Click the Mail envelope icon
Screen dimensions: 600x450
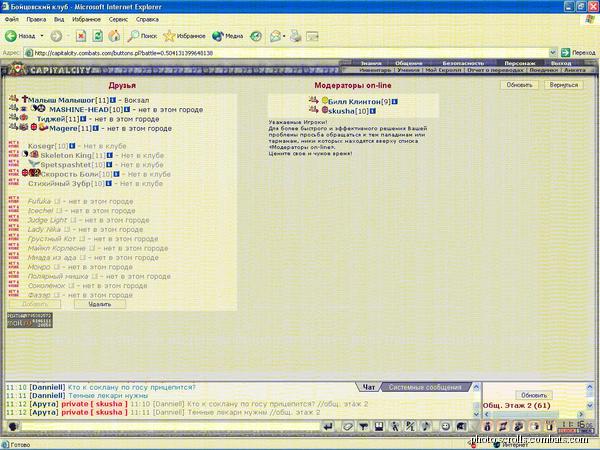[275, 36]
